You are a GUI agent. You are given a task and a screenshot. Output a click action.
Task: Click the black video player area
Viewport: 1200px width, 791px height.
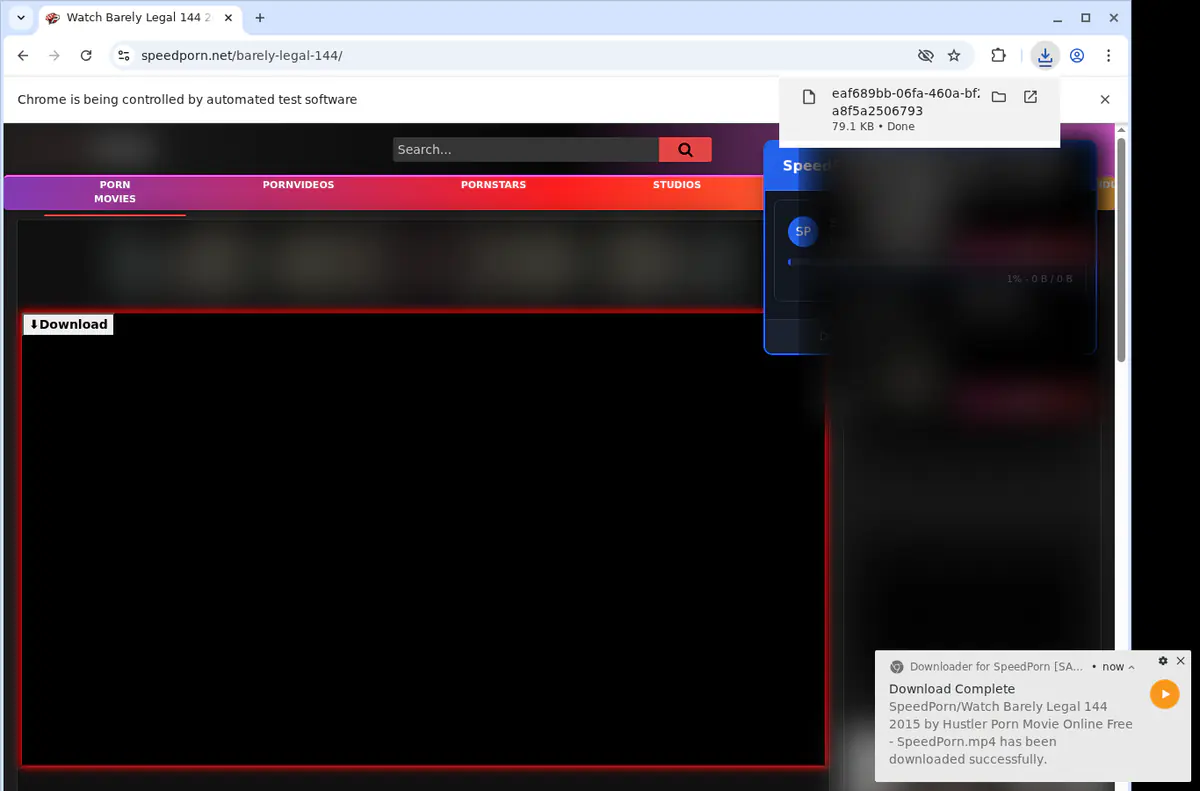click(x=423, y=540)
